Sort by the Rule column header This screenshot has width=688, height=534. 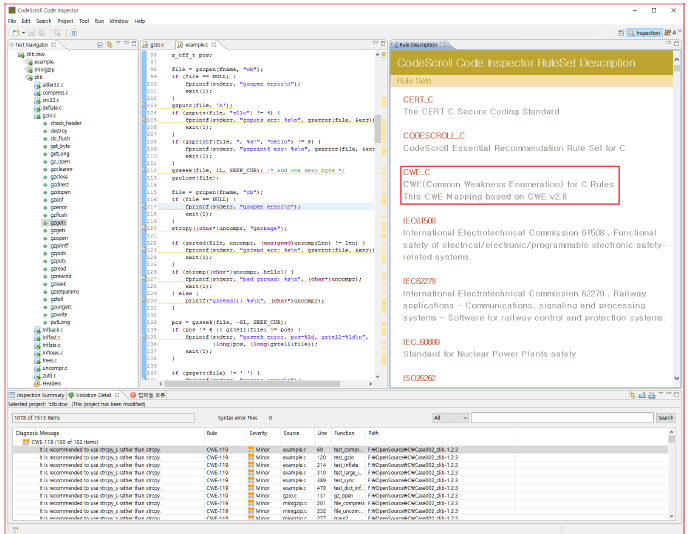click(x=212, y=433)
